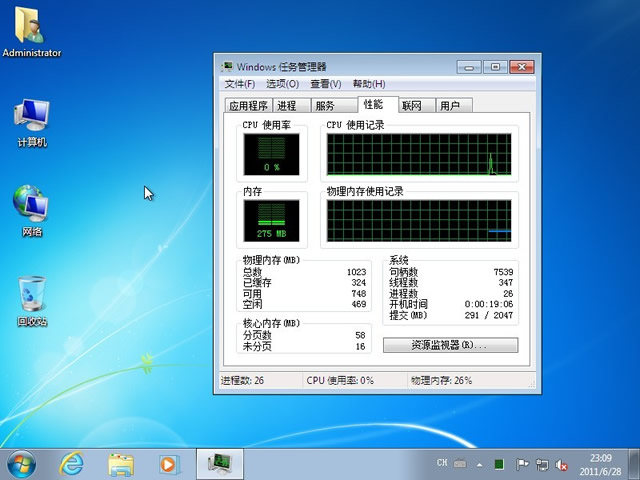Switch to the 用户 tab
640x480 pixels.
click(x=454, y=106)
